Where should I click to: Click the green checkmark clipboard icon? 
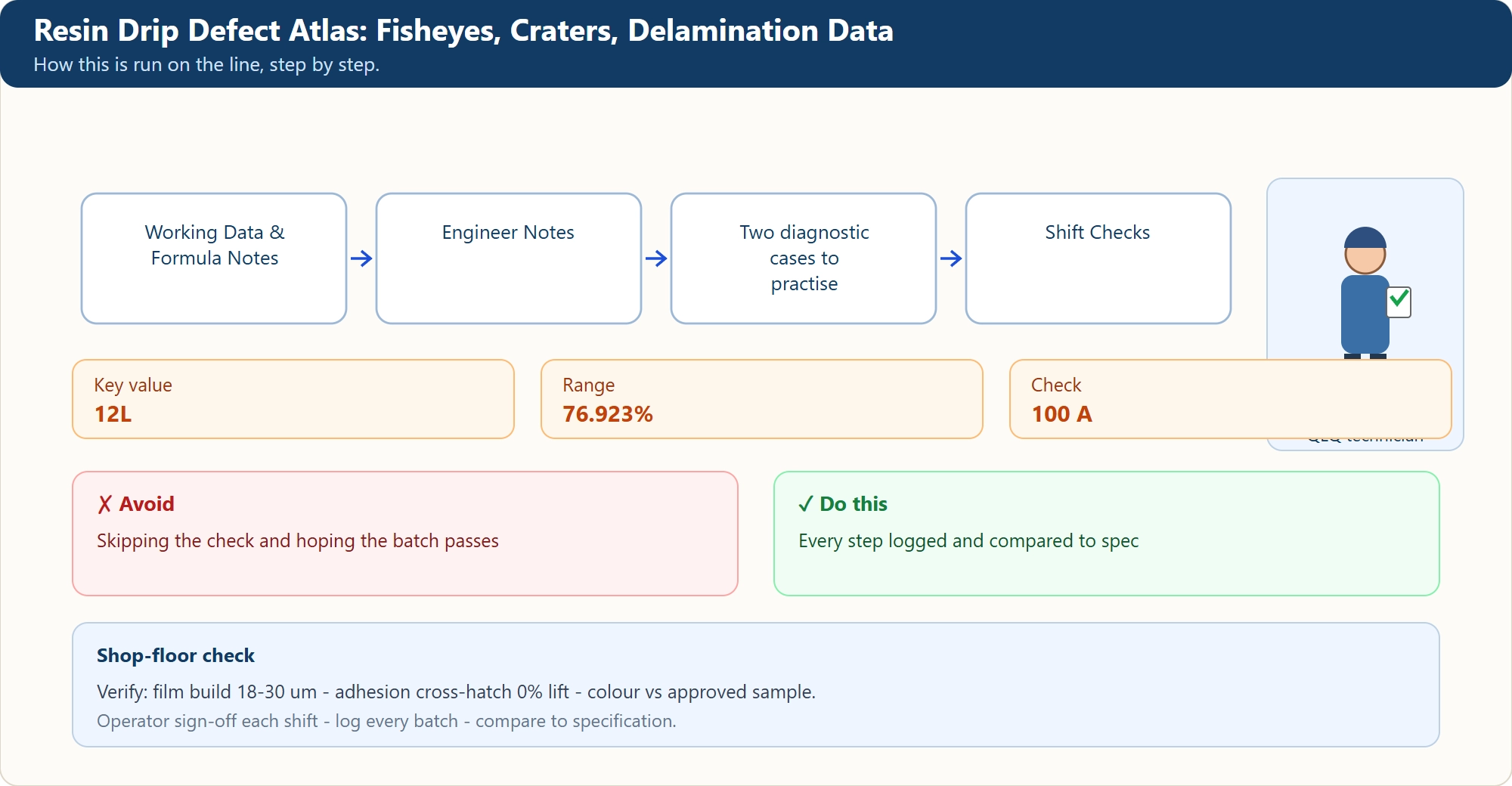(x=1399, y=302)
